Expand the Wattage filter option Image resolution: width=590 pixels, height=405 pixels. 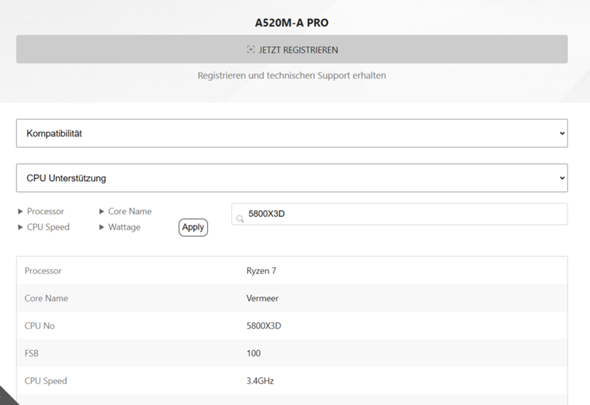click(x=120, y=227)
